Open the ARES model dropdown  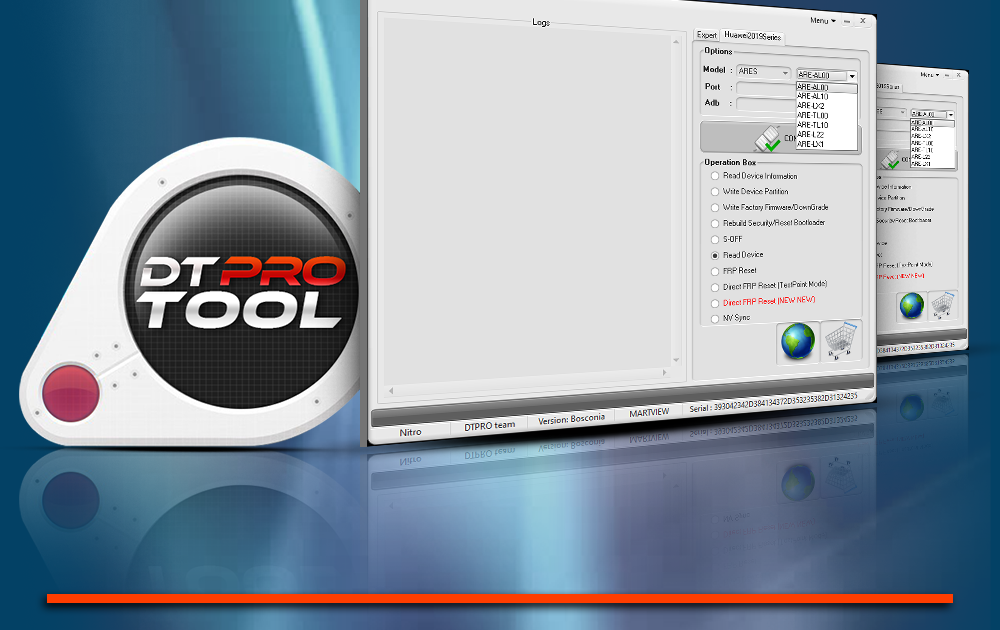(763, 72)
